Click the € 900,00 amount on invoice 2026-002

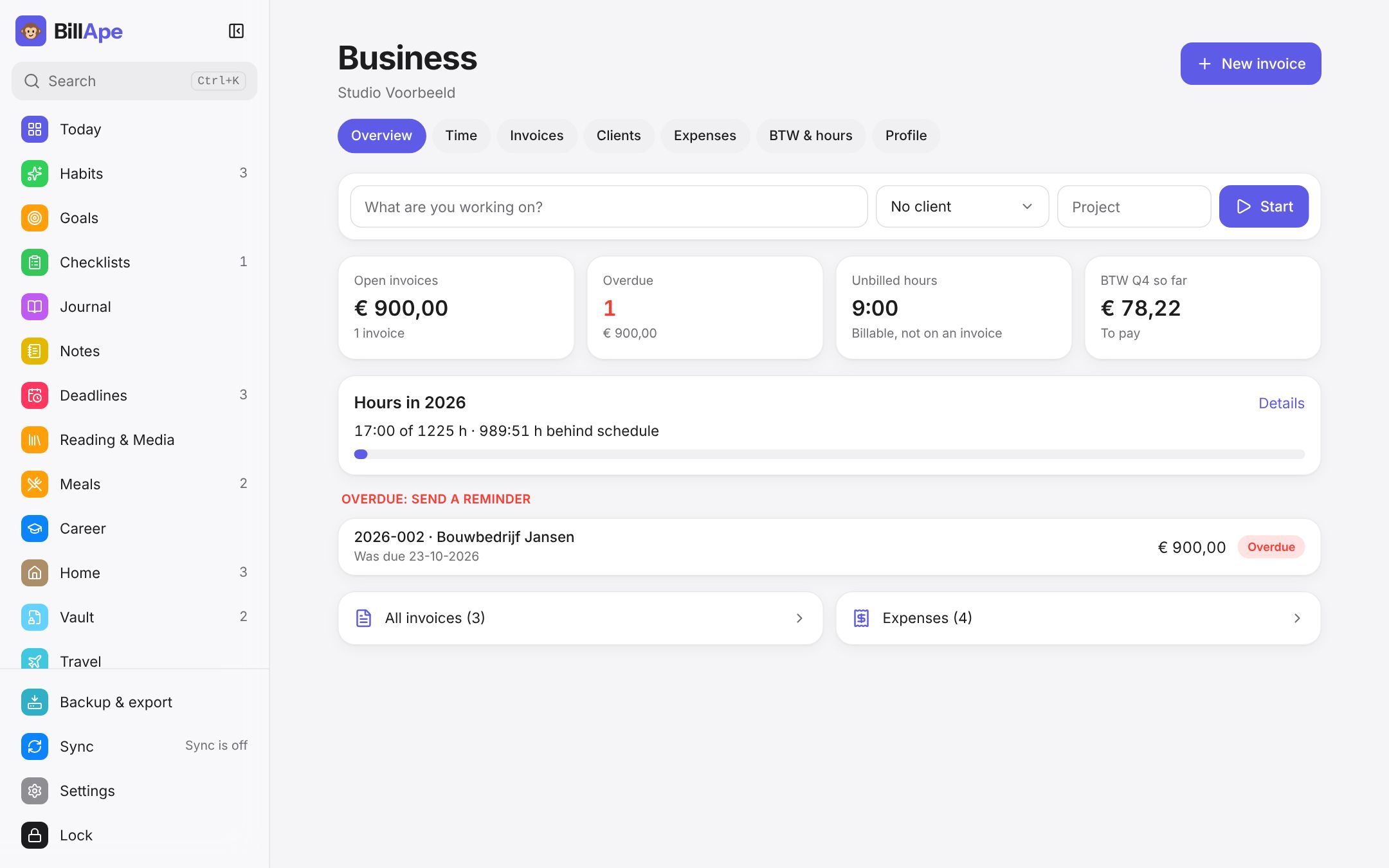click(x=1192, y=547)
